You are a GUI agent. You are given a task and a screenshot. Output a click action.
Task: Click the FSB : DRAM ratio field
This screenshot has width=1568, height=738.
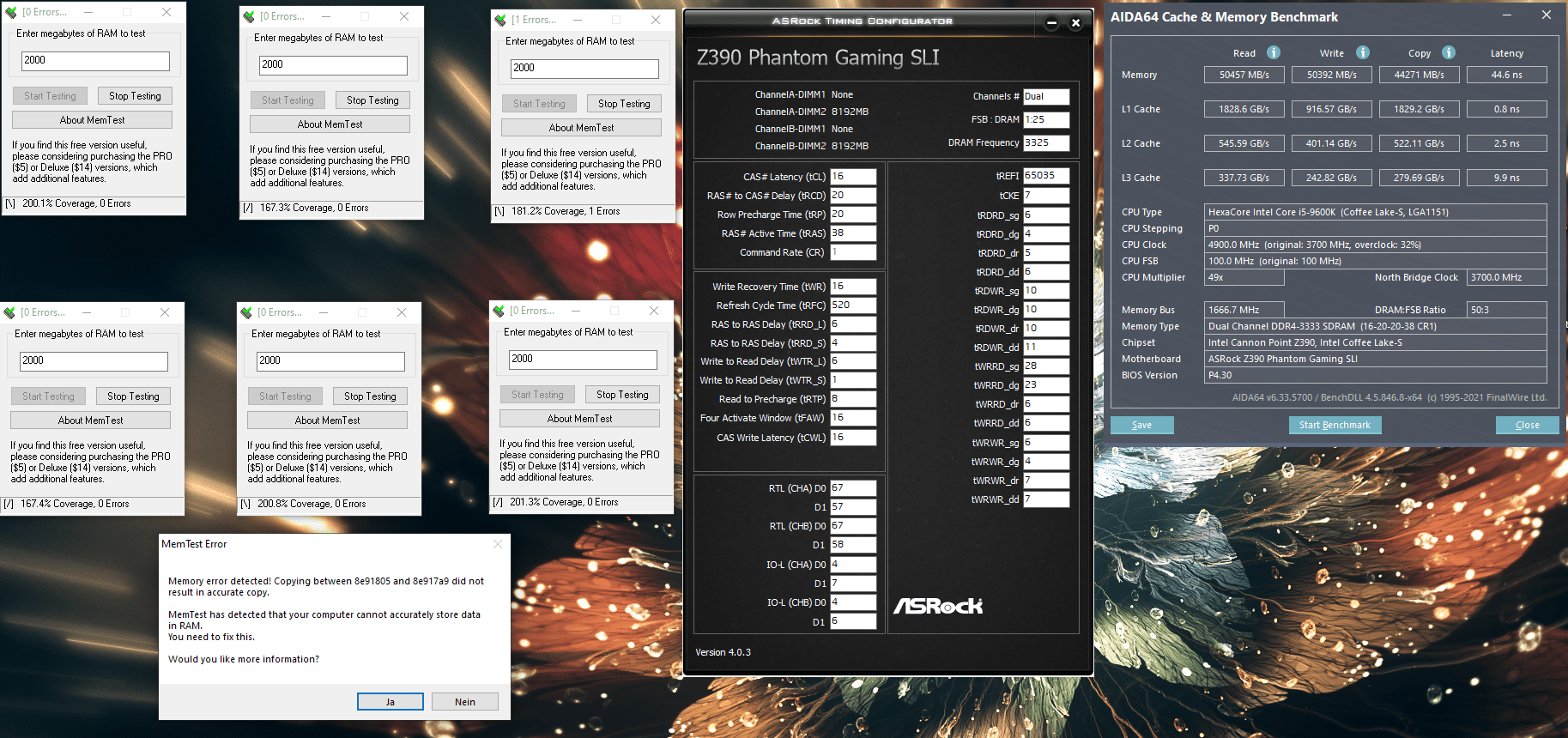(x=1046, y=120)
